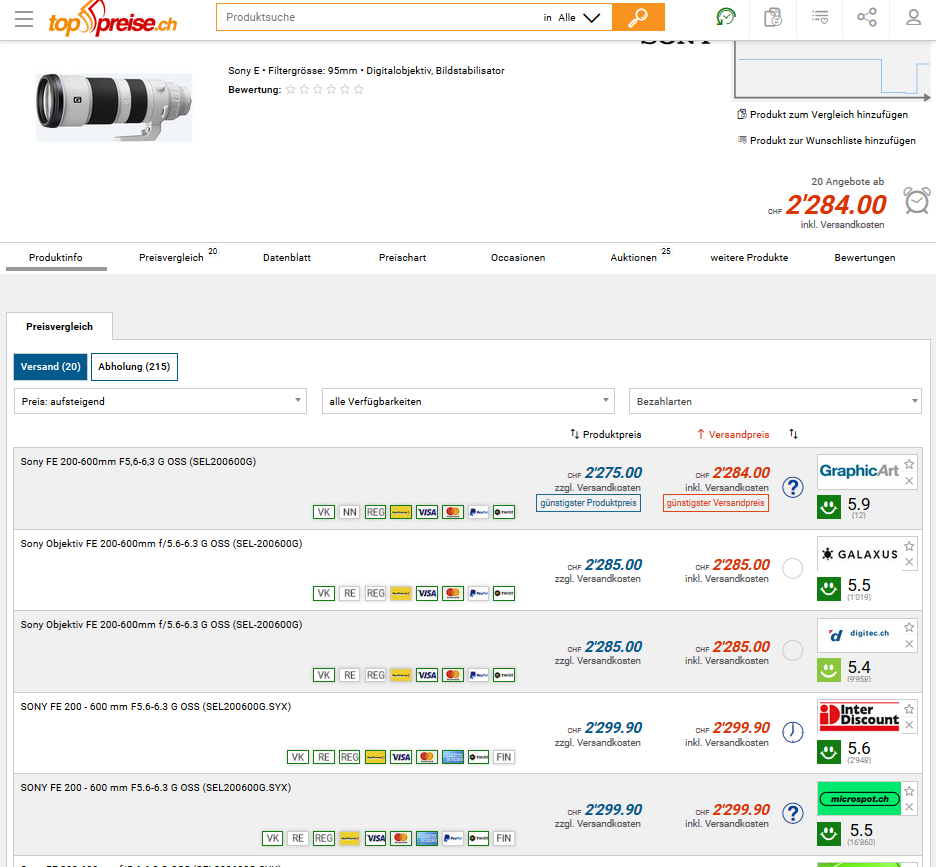The height and width of the screenshot is (867, 936).
Task: Switch to the Datenblatt tab
Action: click(287, 258)
